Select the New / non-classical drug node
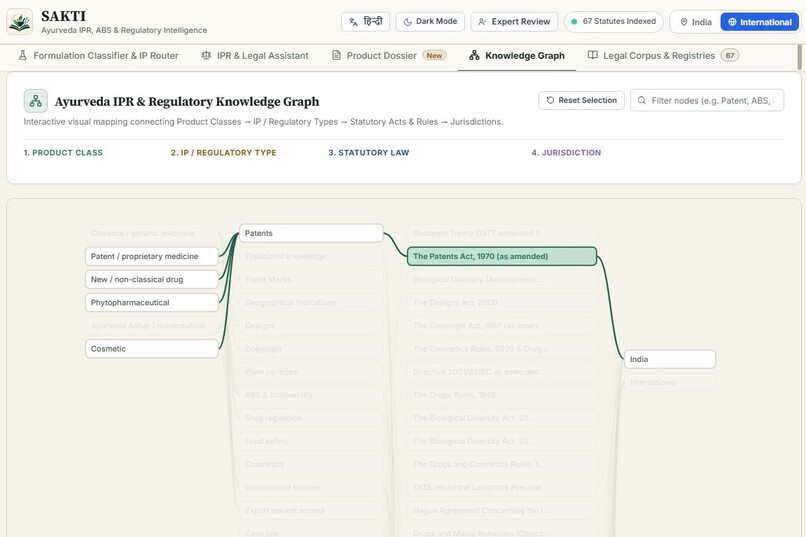Screen dimensions: 806x537 [152, 280]
